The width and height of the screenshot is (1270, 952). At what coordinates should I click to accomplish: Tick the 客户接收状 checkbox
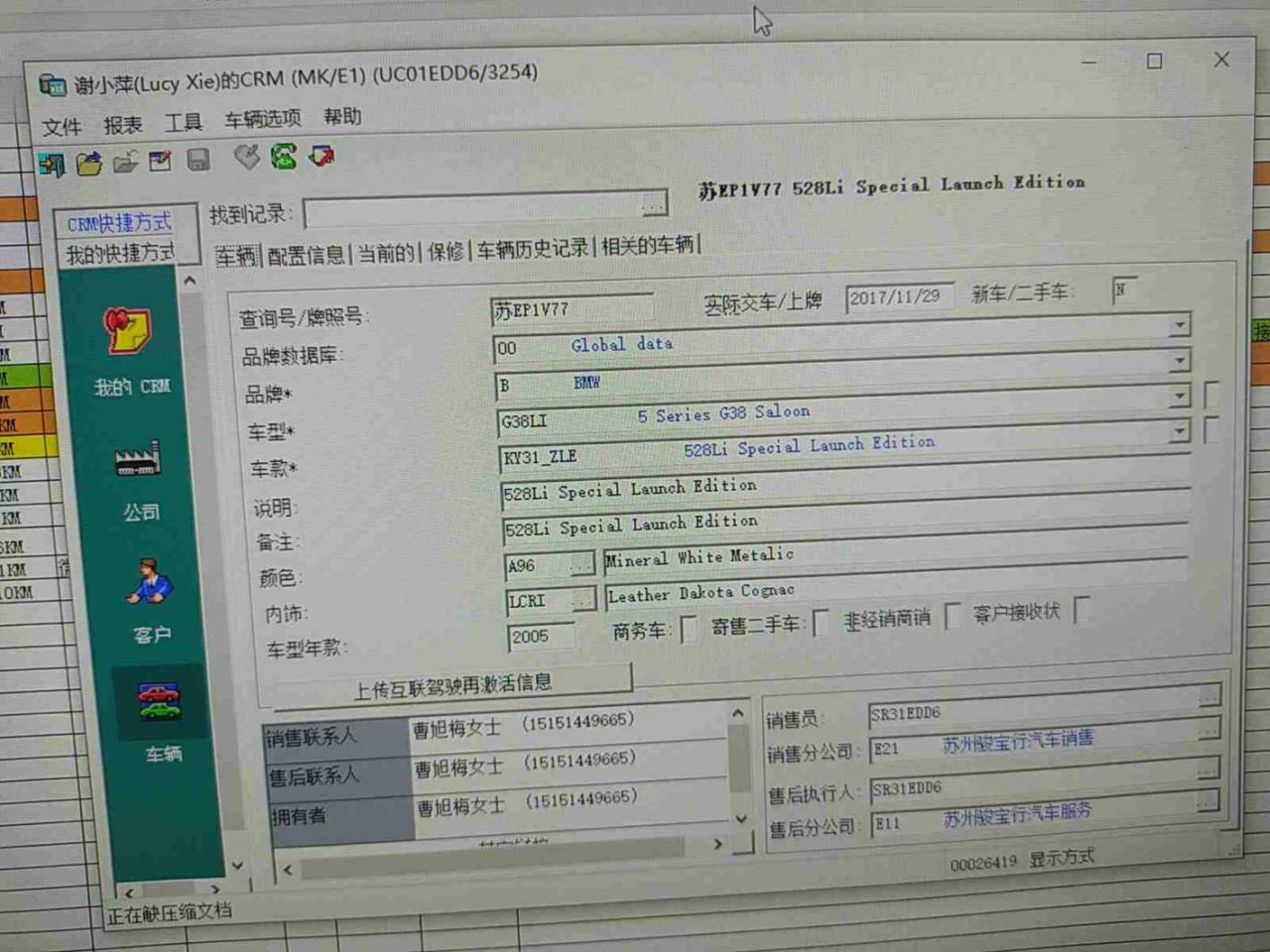(x=1081, y=610)
